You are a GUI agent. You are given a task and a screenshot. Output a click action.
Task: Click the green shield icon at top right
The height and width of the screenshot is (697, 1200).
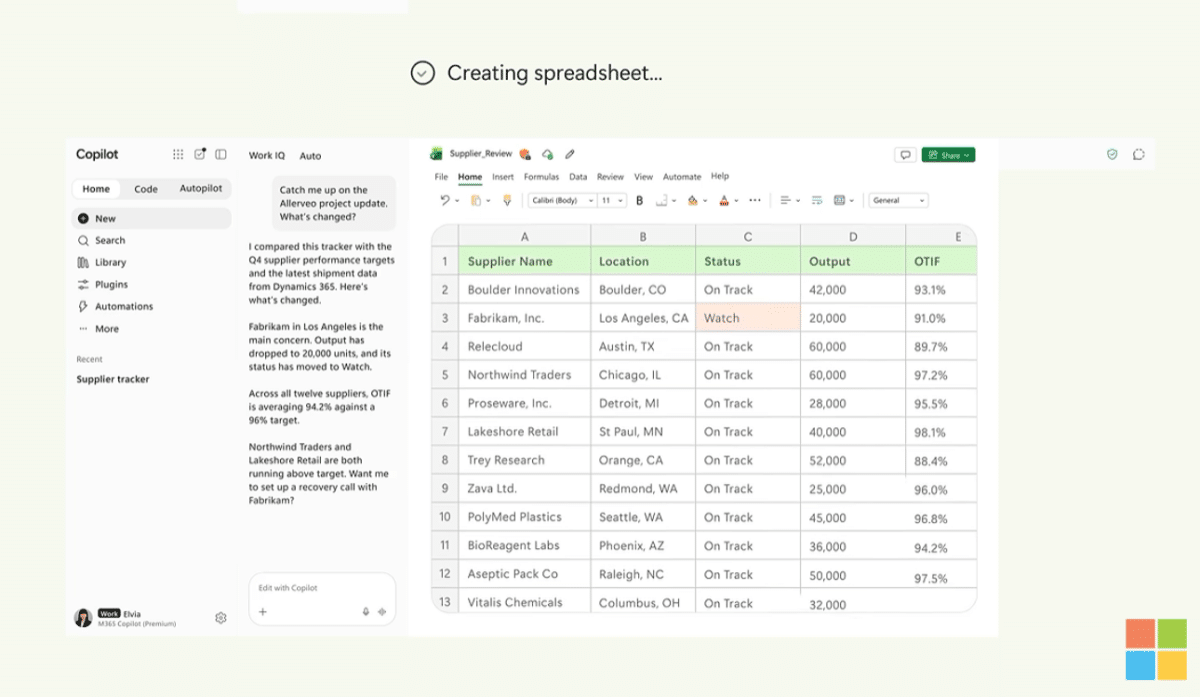point(1112,154)
